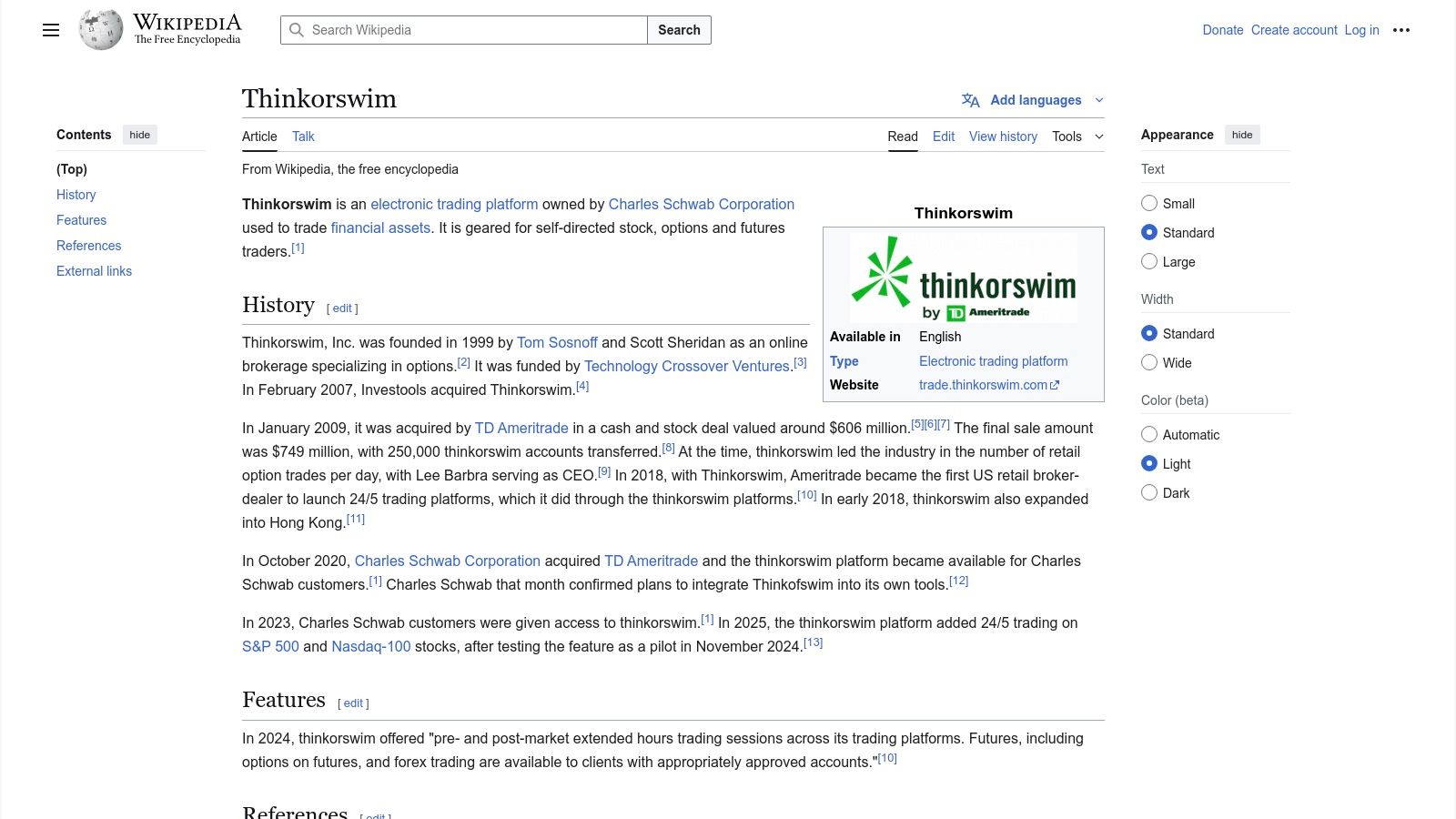Image resolution: width=1456 pixels, height=819 pixels.
Task: Edit the History section
Action: click(x=342, y=308)
